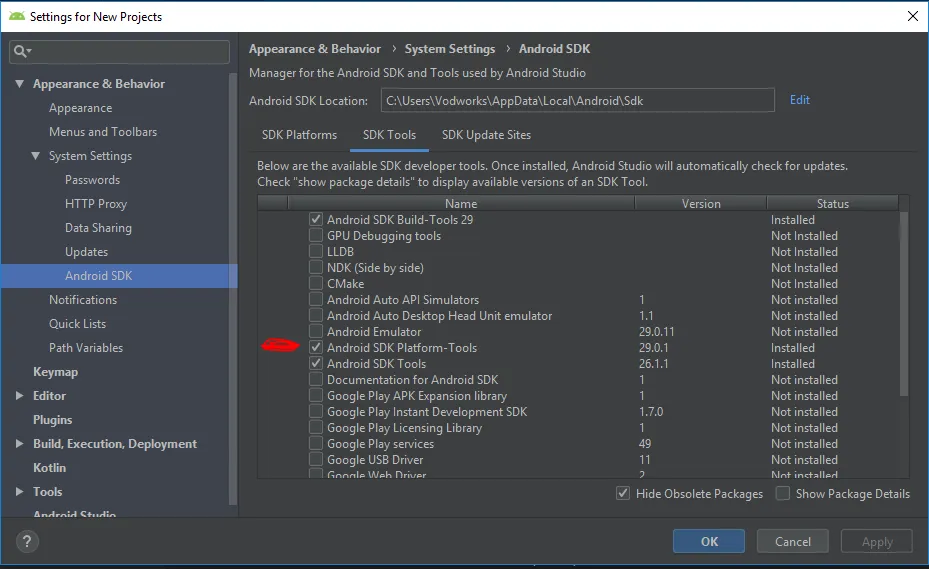Open Notifications settings
929x569 pixels.
(x=83, y=300)
